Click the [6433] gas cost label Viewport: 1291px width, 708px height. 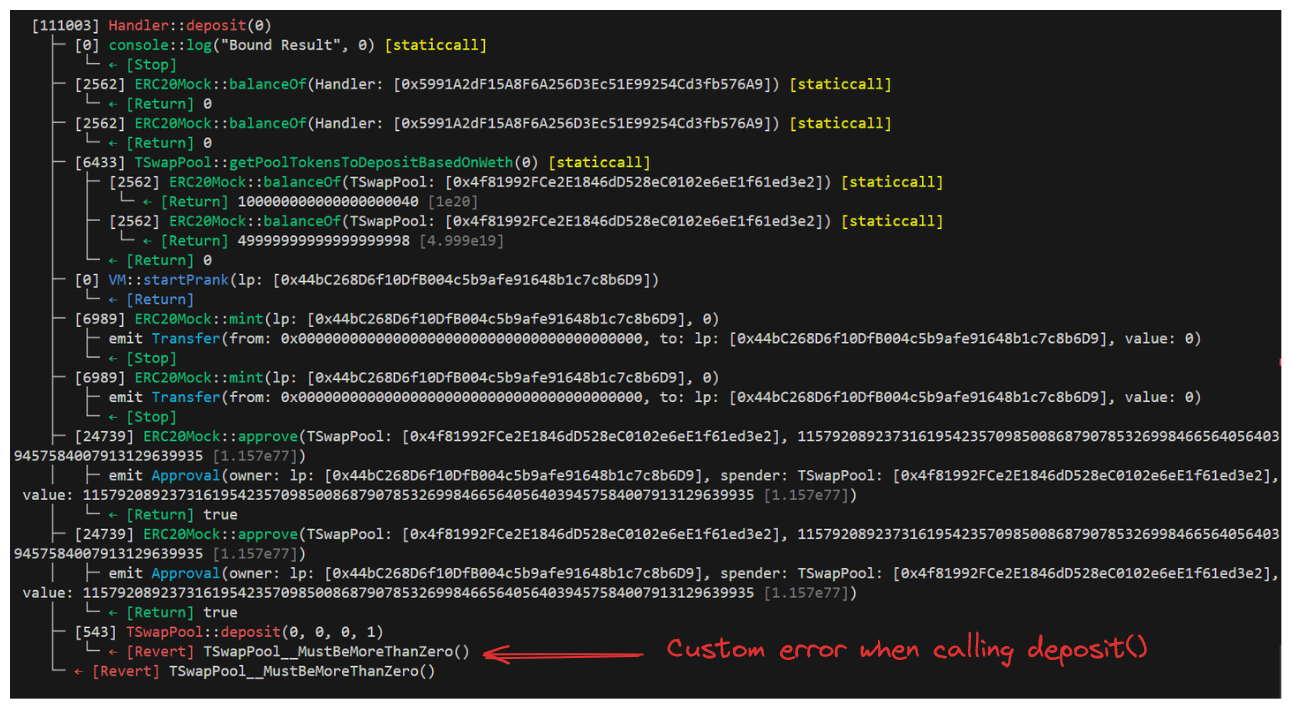click(100, 162)
